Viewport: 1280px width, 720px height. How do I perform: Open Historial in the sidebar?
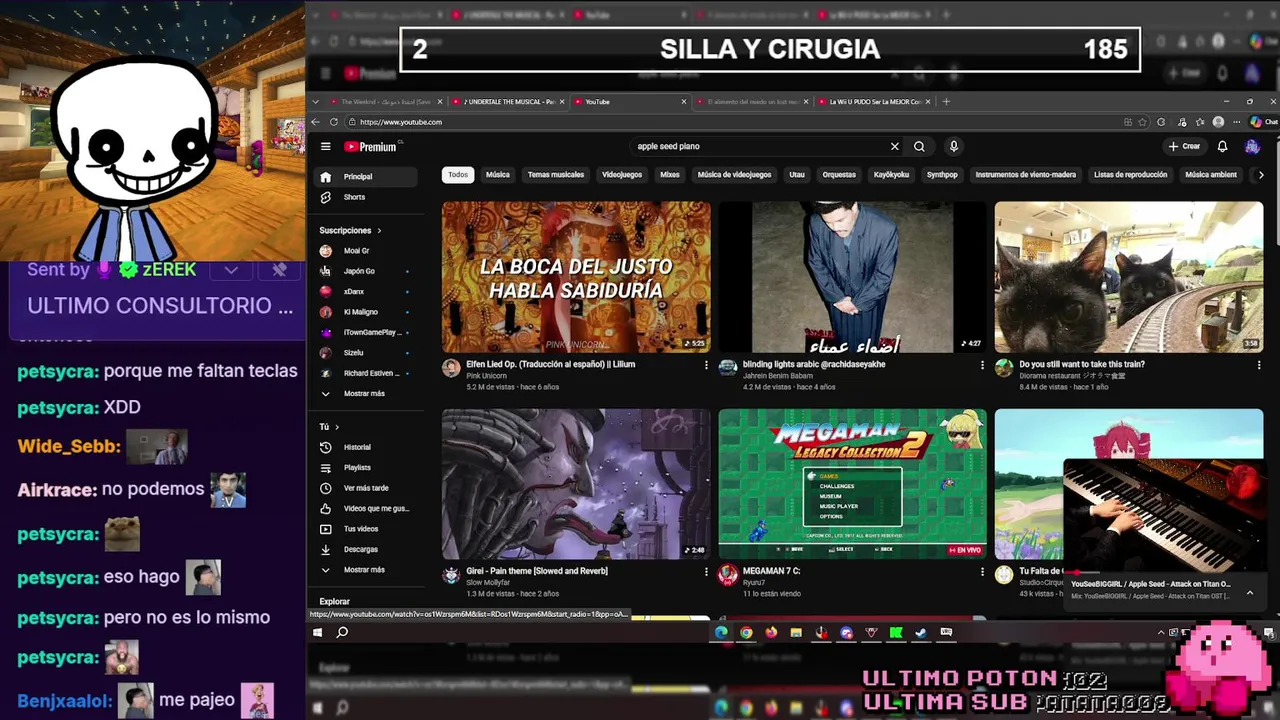tap(366, 447)
